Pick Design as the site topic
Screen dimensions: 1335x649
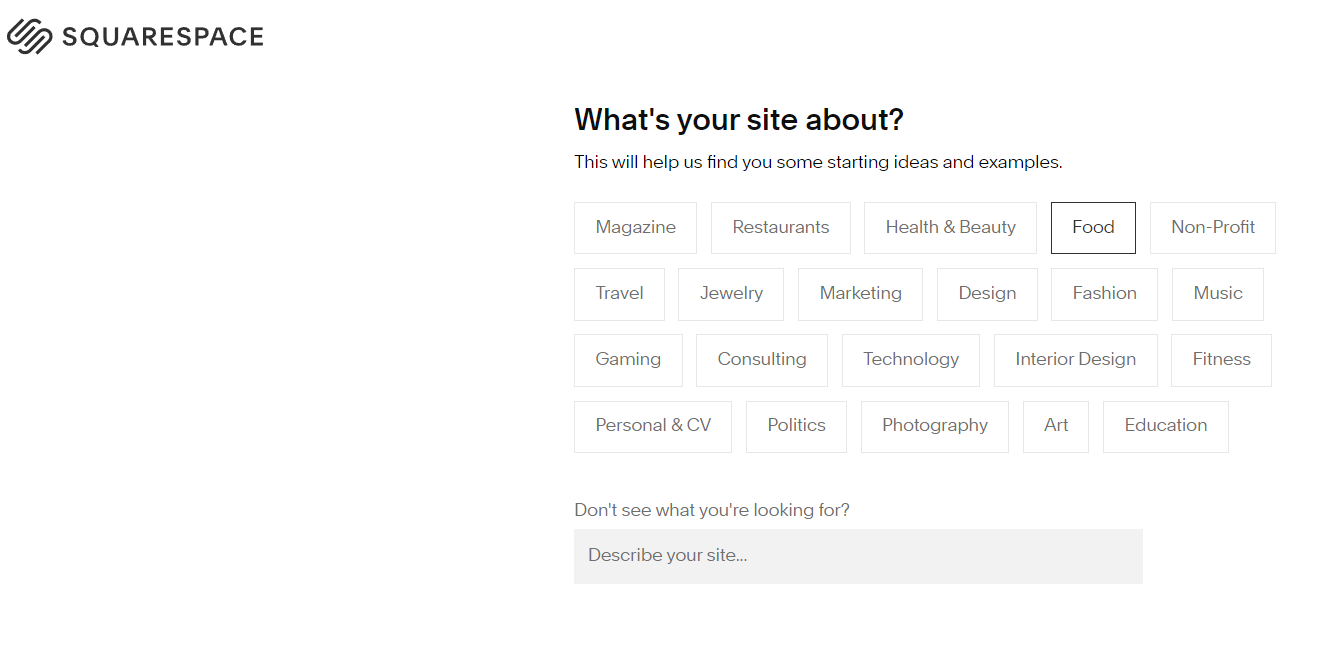coord(987,294)
